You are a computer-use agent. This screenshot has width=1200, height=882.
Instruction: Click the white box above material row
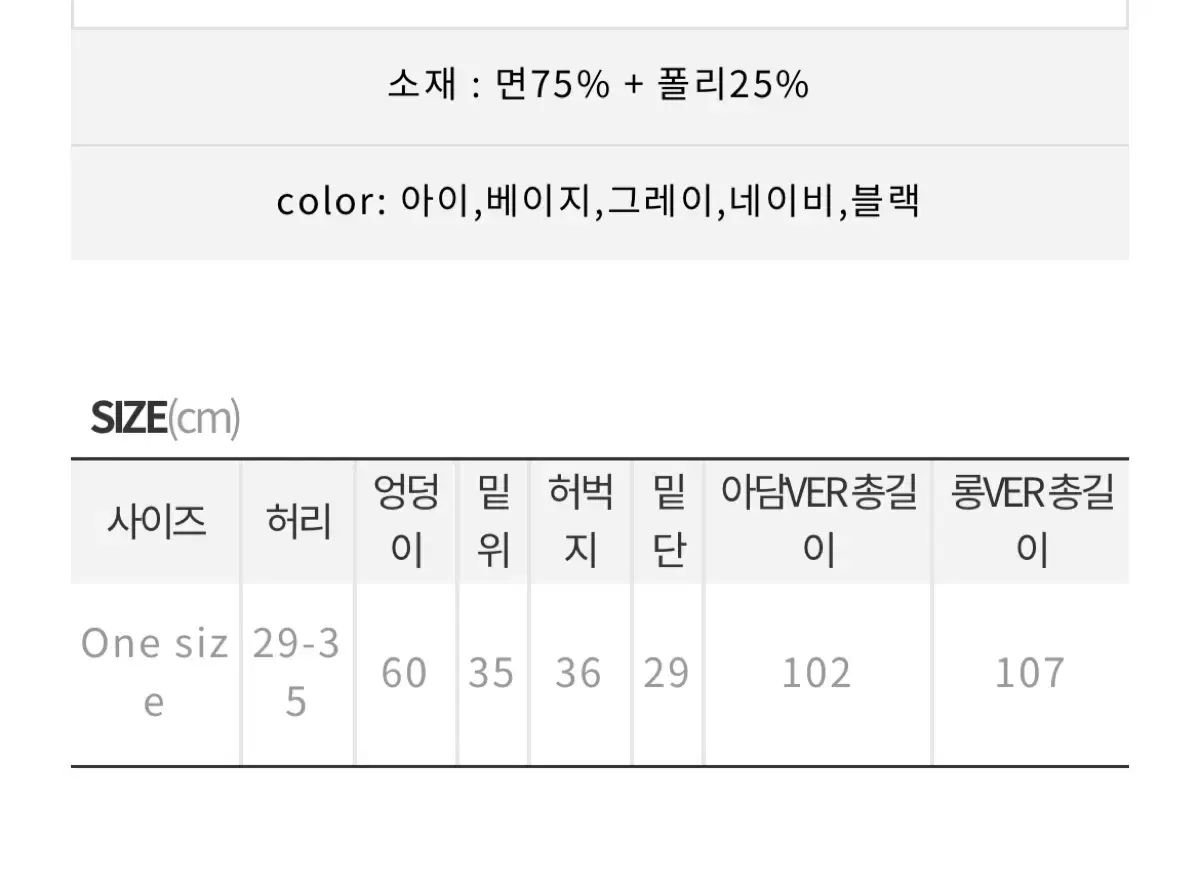[600, 12]
